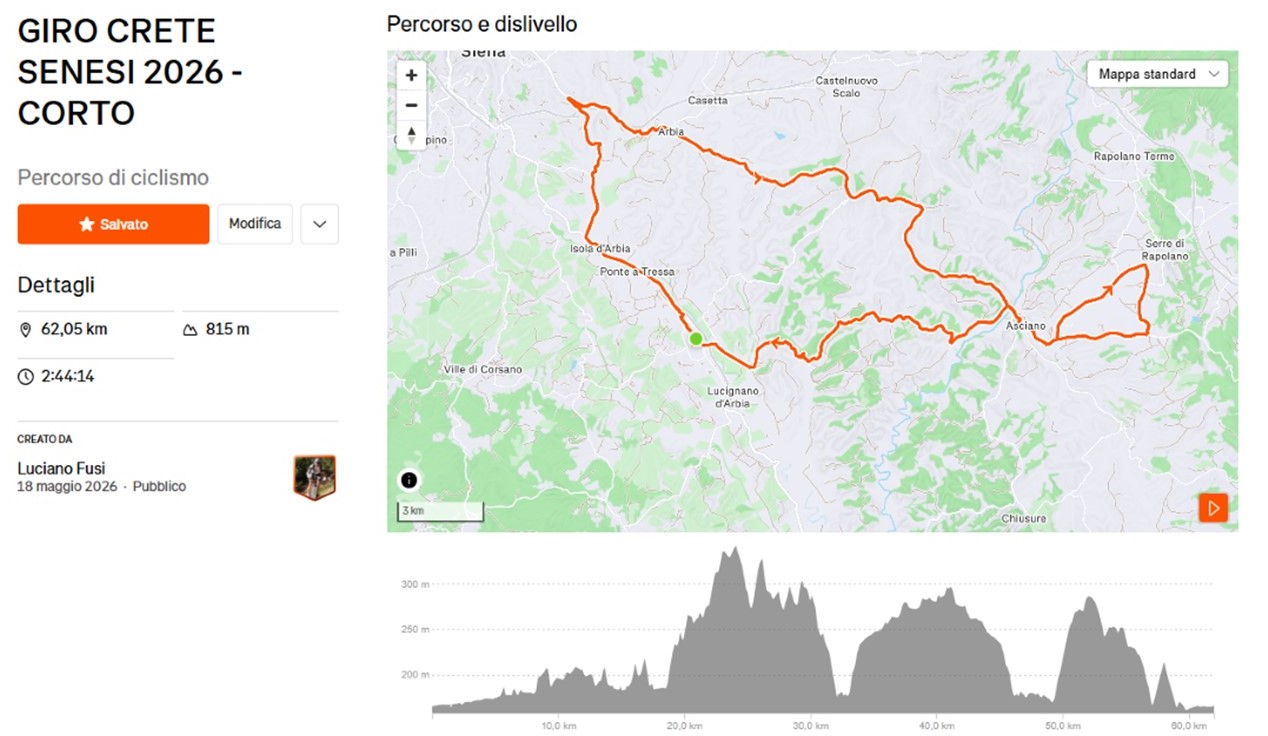1268x736 pixels.
Task: Zoom out the map with minus button
Action: [411, 105]
